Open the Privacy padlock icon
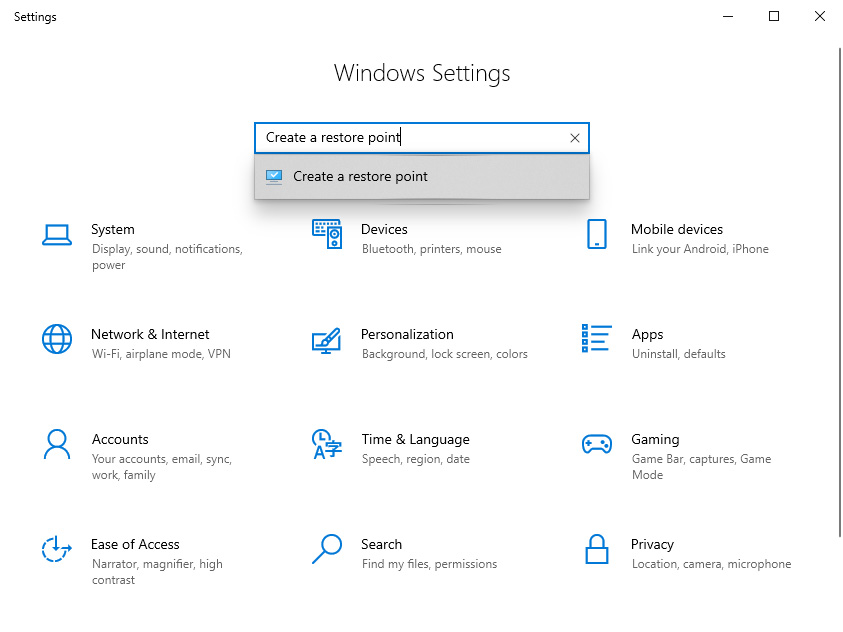This screenshot has width=843, height=632. (597, 549)
